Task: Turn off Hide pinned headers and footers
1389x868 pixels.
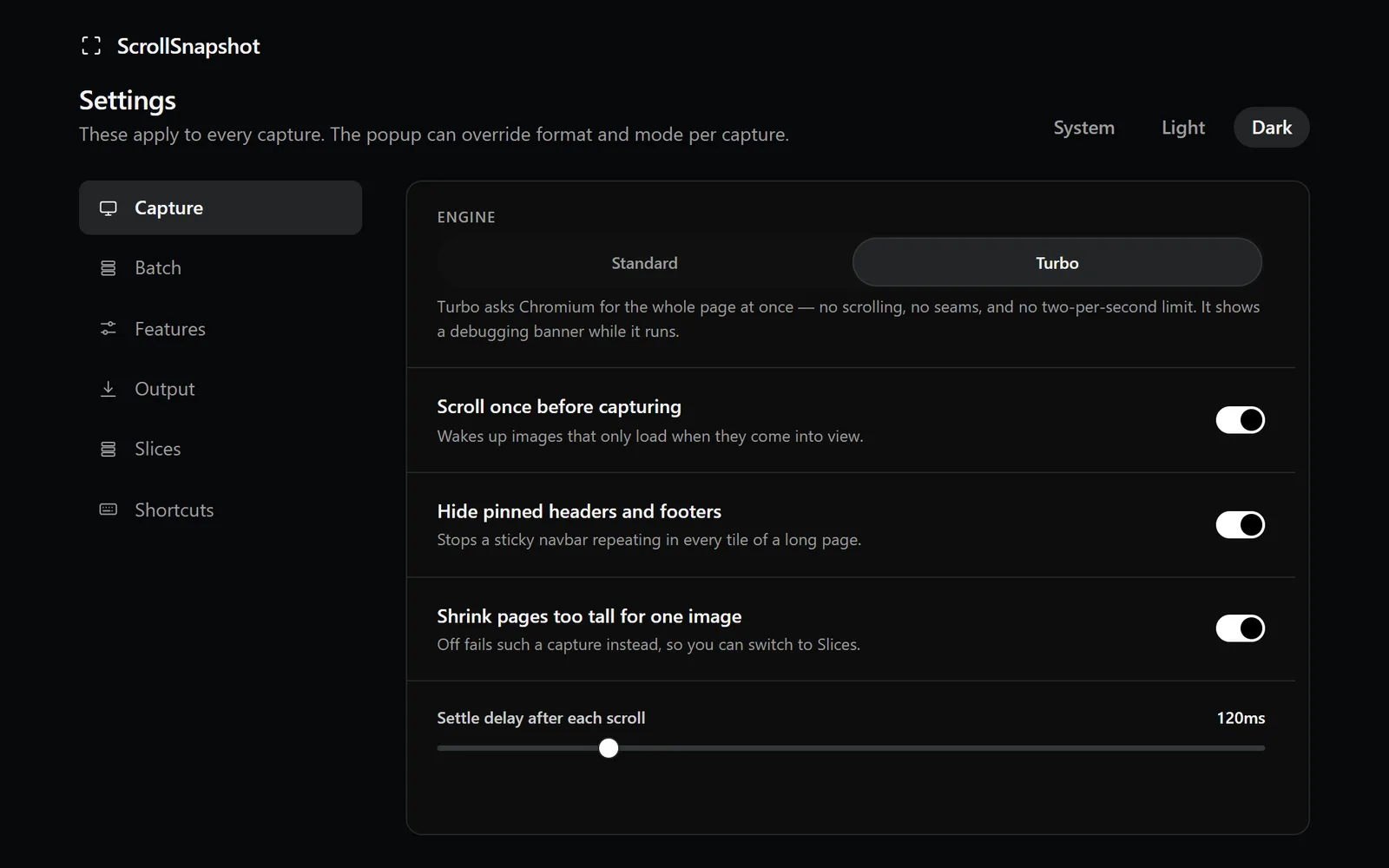Action: pos(1240,524)
